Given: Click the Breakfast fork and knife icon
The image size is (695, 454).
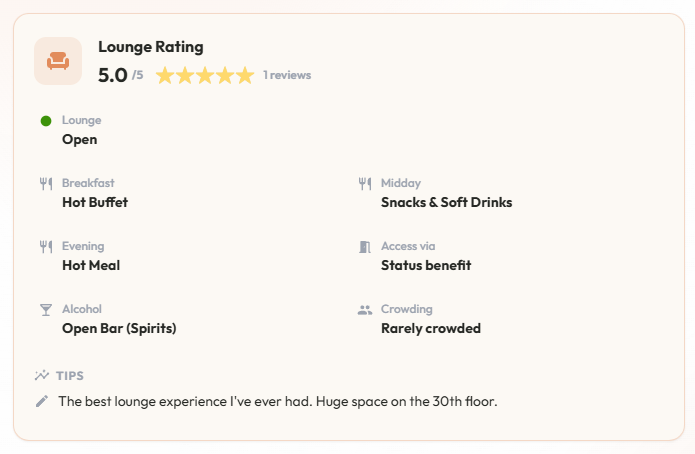Looking at the screenshot, I should (46, 183).
